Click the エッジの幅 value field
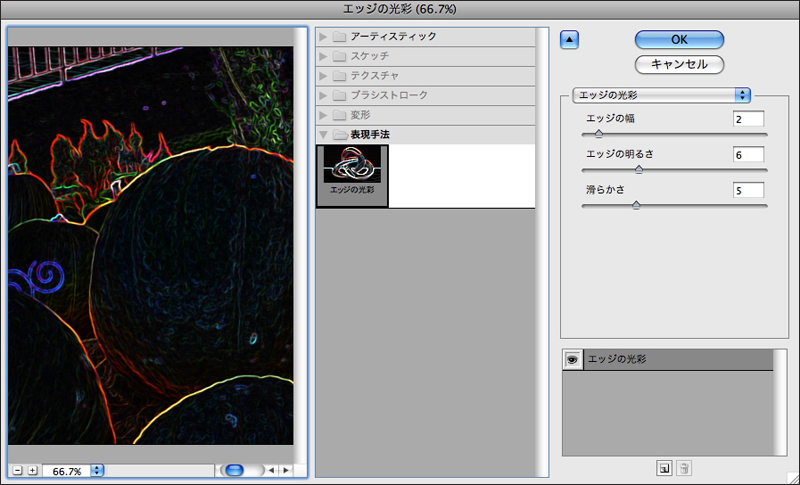 [x=748, y=119]
